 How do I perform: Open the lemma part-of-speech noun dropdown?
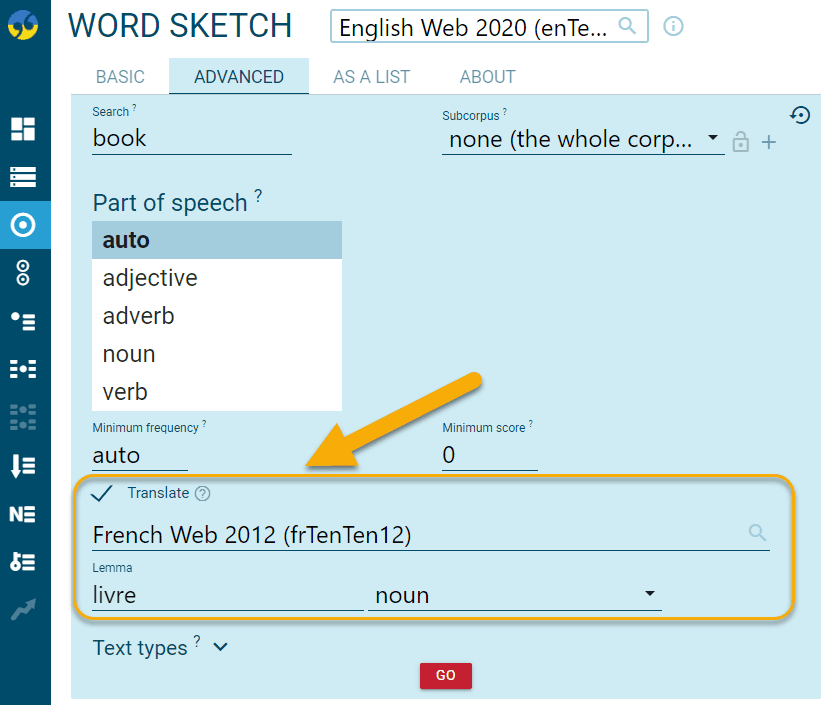[514, 595]
